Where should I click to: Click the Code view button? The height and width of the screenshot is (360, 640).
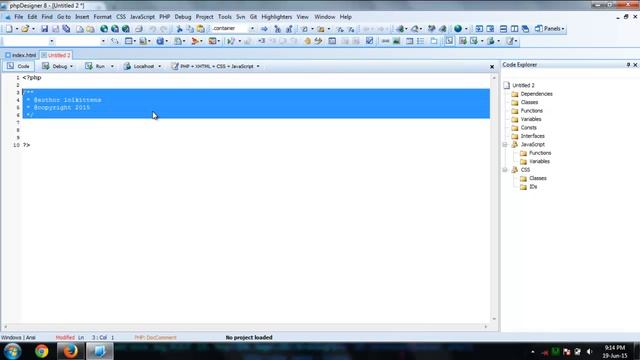point(19,66)
